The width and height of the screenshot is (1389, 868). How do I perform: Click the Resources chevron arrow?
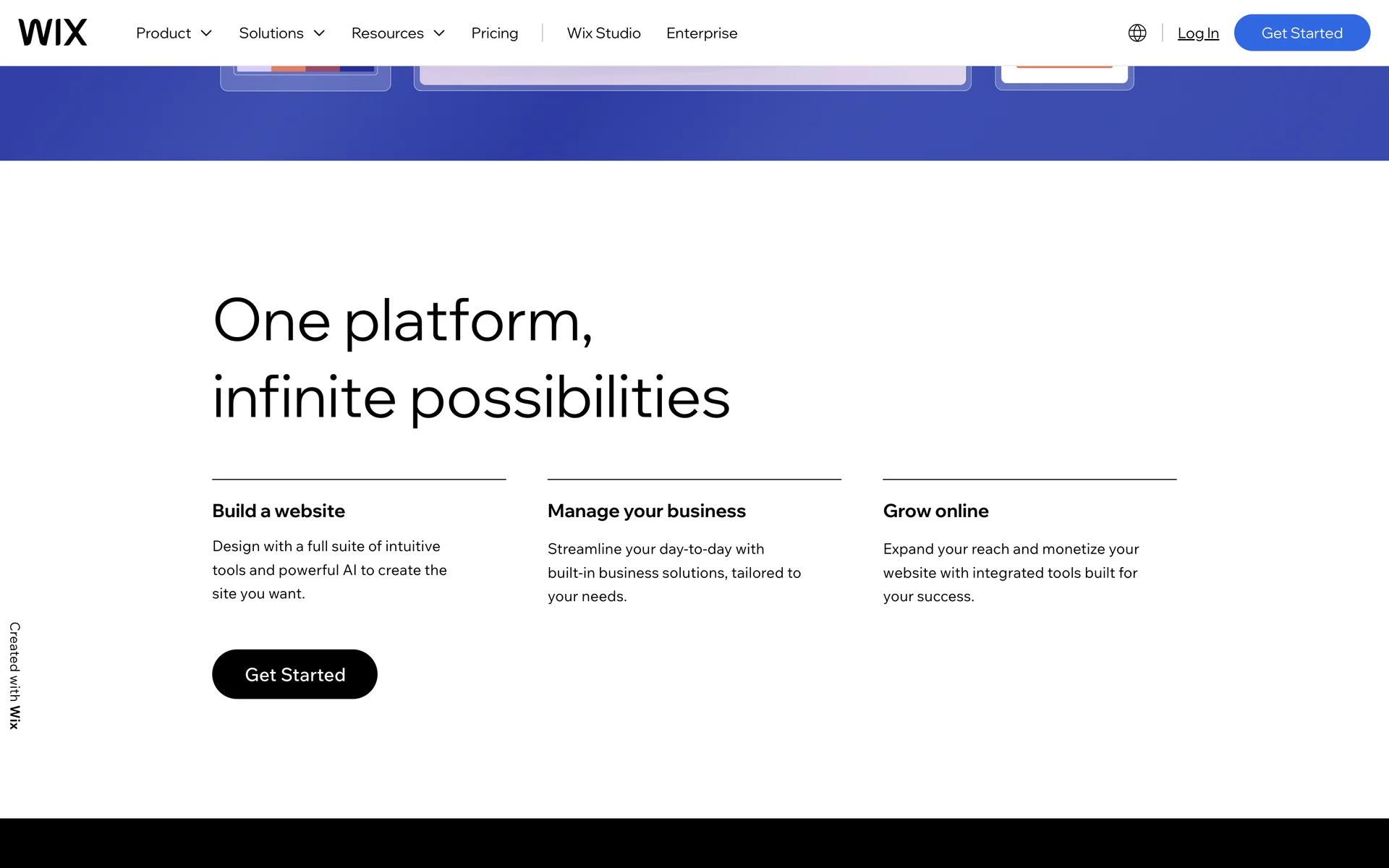pyautogui.click(x=439, y=33)
